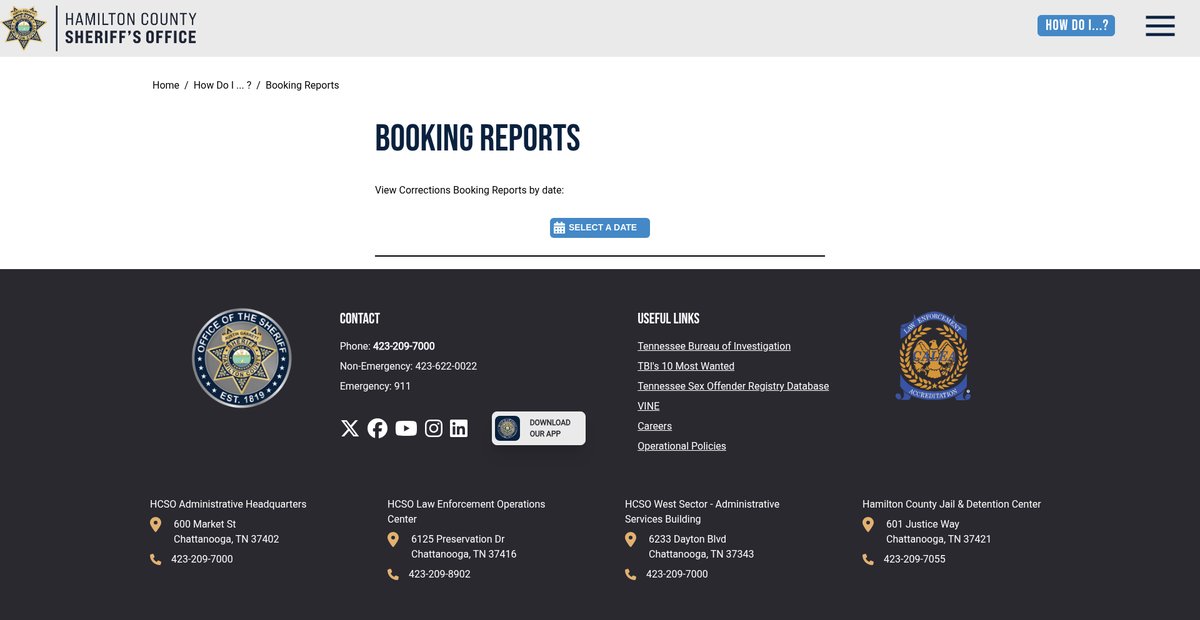Open How Do I ... ? breadcrumb link
Screen dimensions: 1200x620
coord(222,85)
